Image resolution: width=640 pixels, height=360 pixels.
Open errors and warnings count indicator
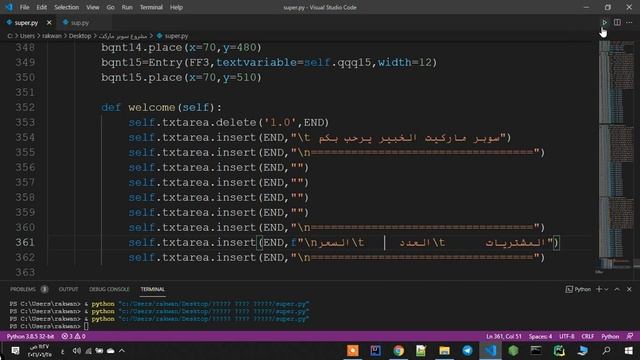coord(73,336)
